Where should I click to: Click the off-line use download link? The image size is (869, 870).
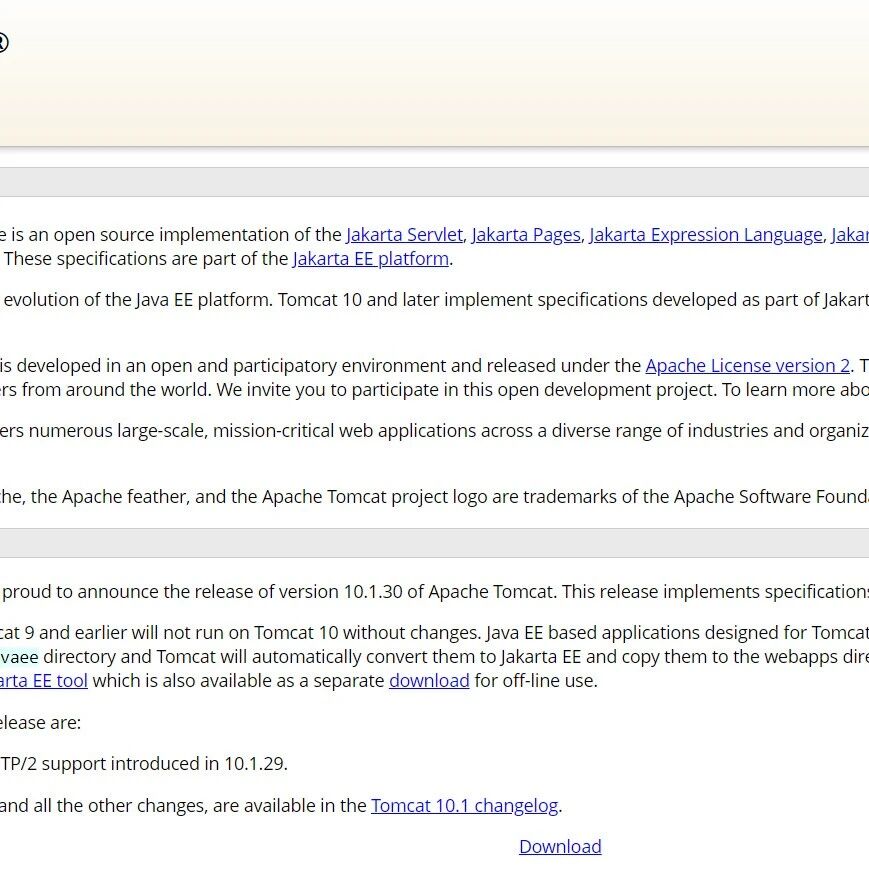(x=430, y=680)
